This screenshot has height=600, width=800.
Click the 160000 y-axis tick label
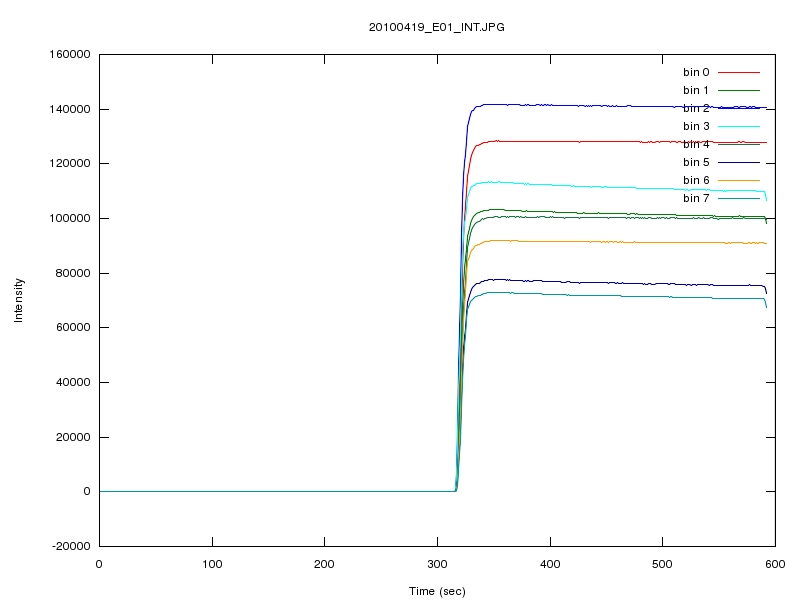tap(70, 54)
